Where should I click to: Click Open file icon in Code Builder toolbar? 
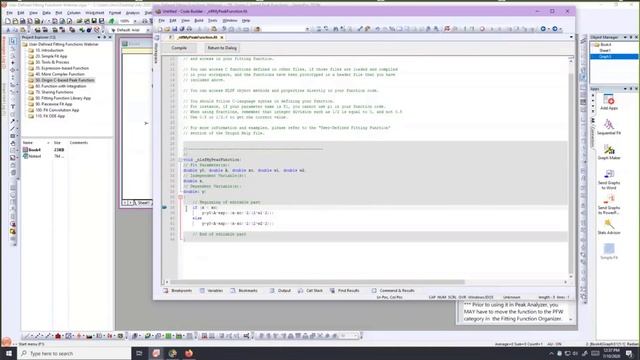167,29
